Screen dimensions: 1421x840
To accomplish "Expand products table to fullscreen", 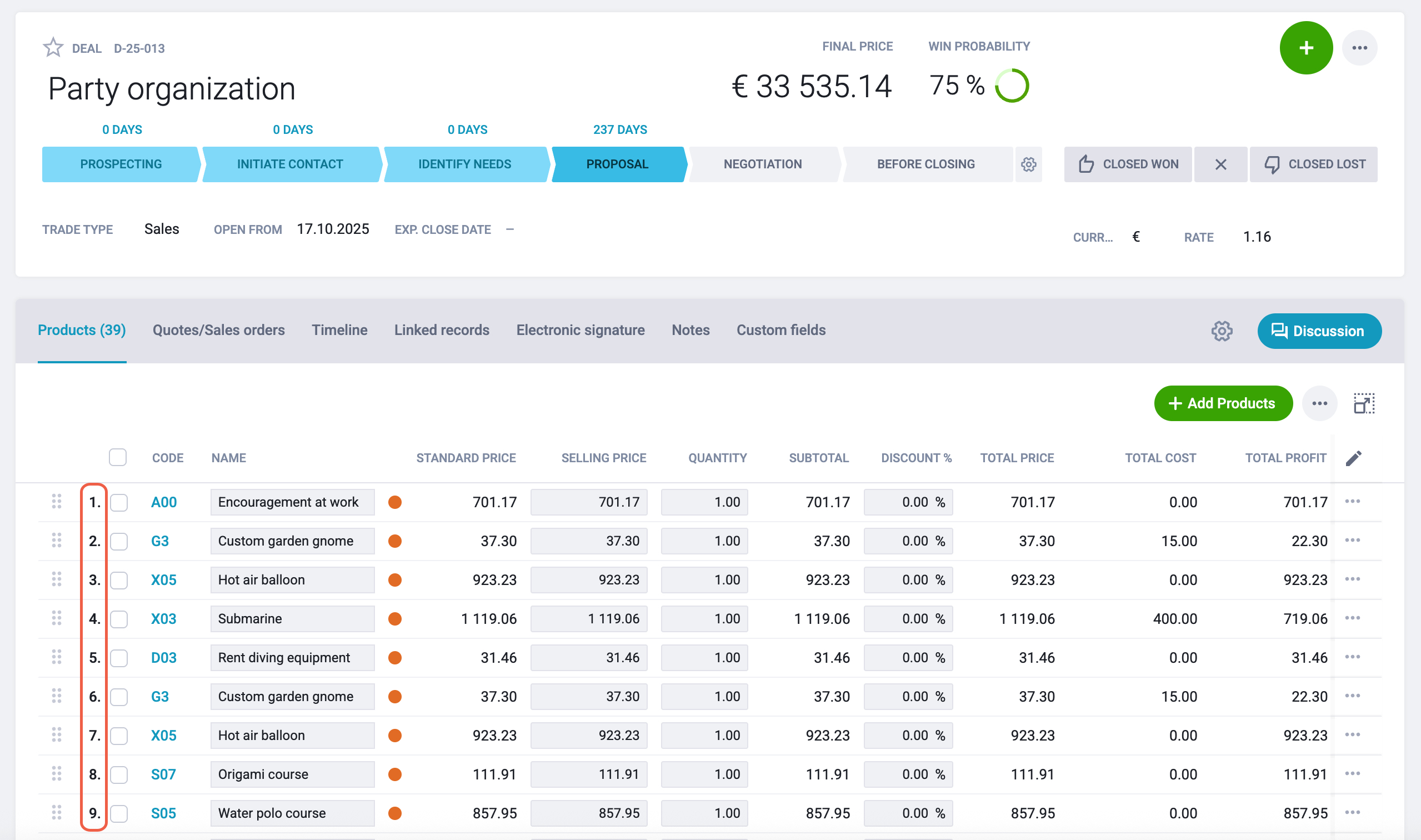I will (x=1364, y=403).
